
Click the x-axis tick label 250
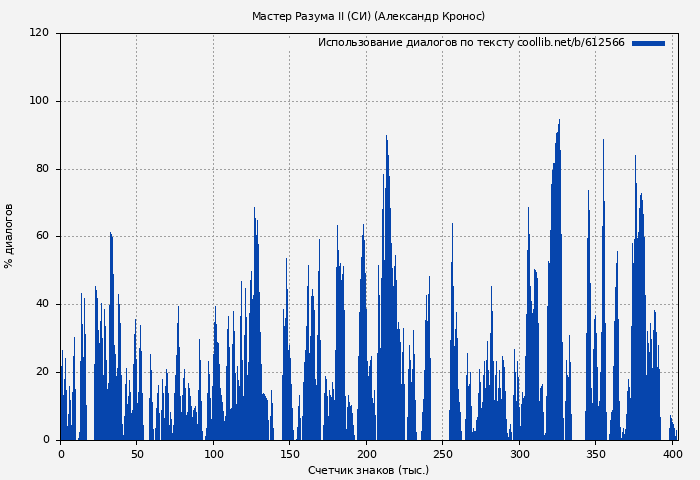click(443, 454)
